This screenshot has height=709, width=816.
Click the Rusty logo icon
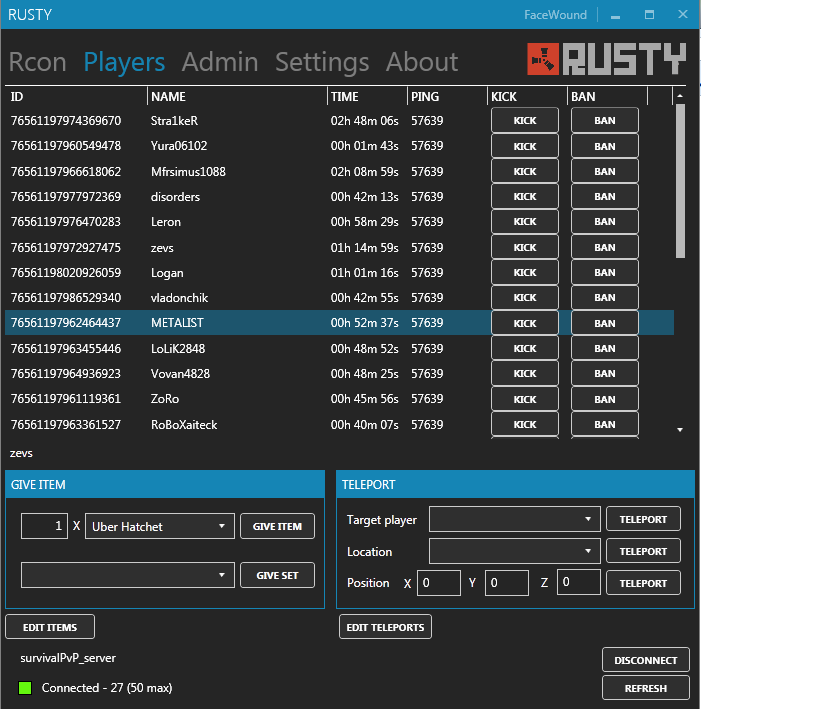(543, 59)
